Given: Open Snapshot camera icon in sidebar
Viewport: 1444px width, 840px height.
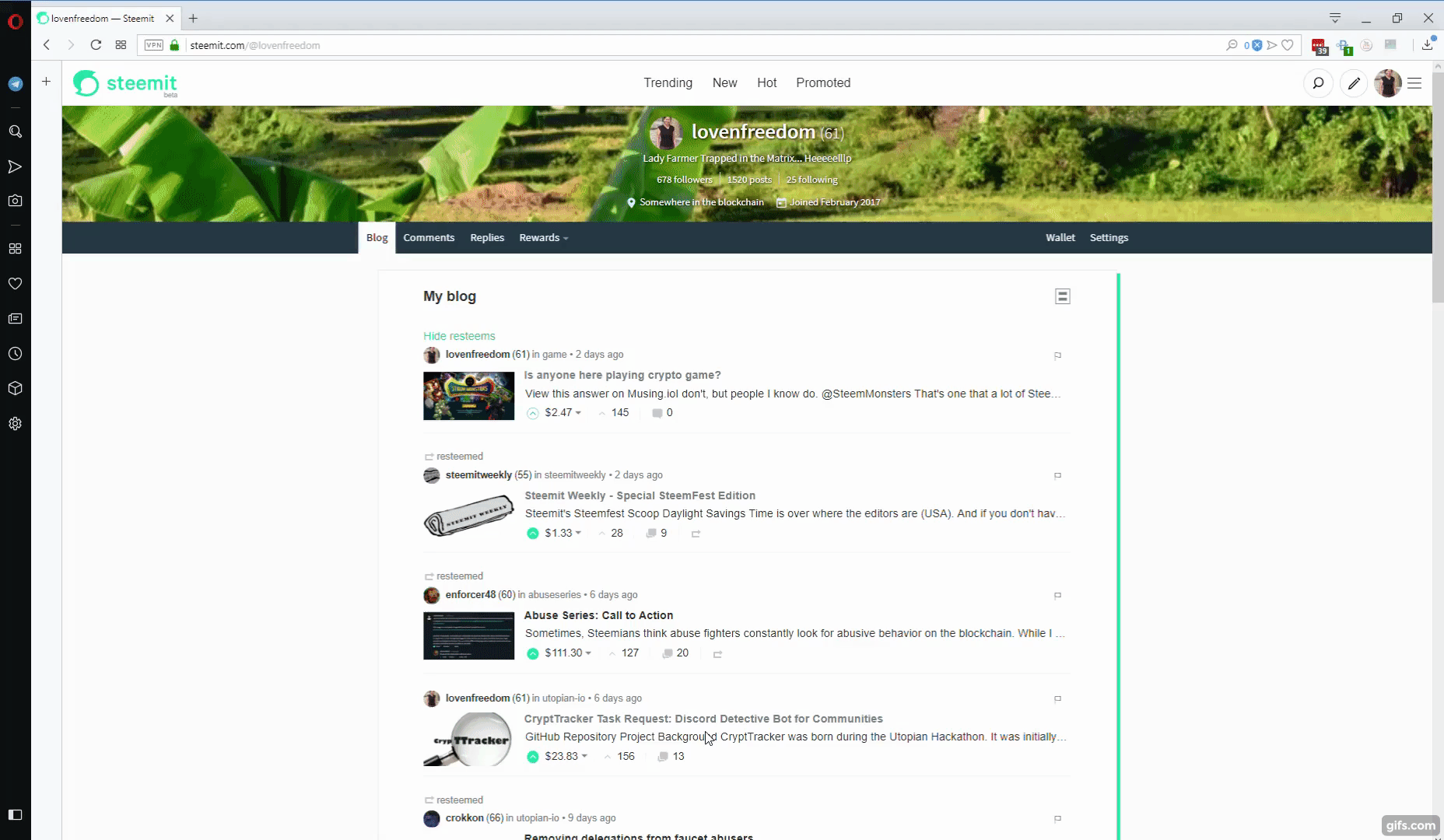Looking at the screenshot, I should click(16, 201).
